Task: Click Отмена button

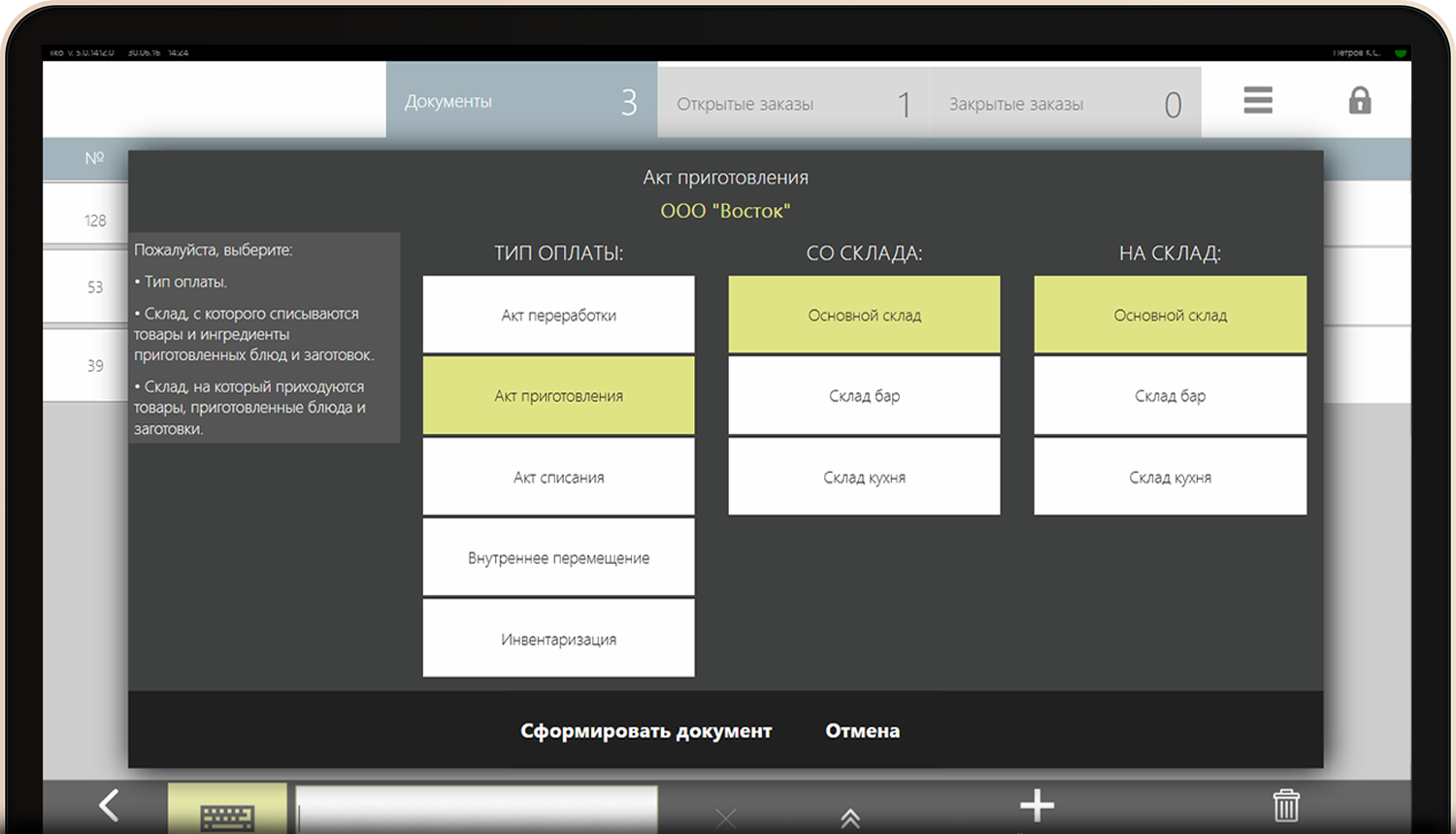Action: pos(863,731)
